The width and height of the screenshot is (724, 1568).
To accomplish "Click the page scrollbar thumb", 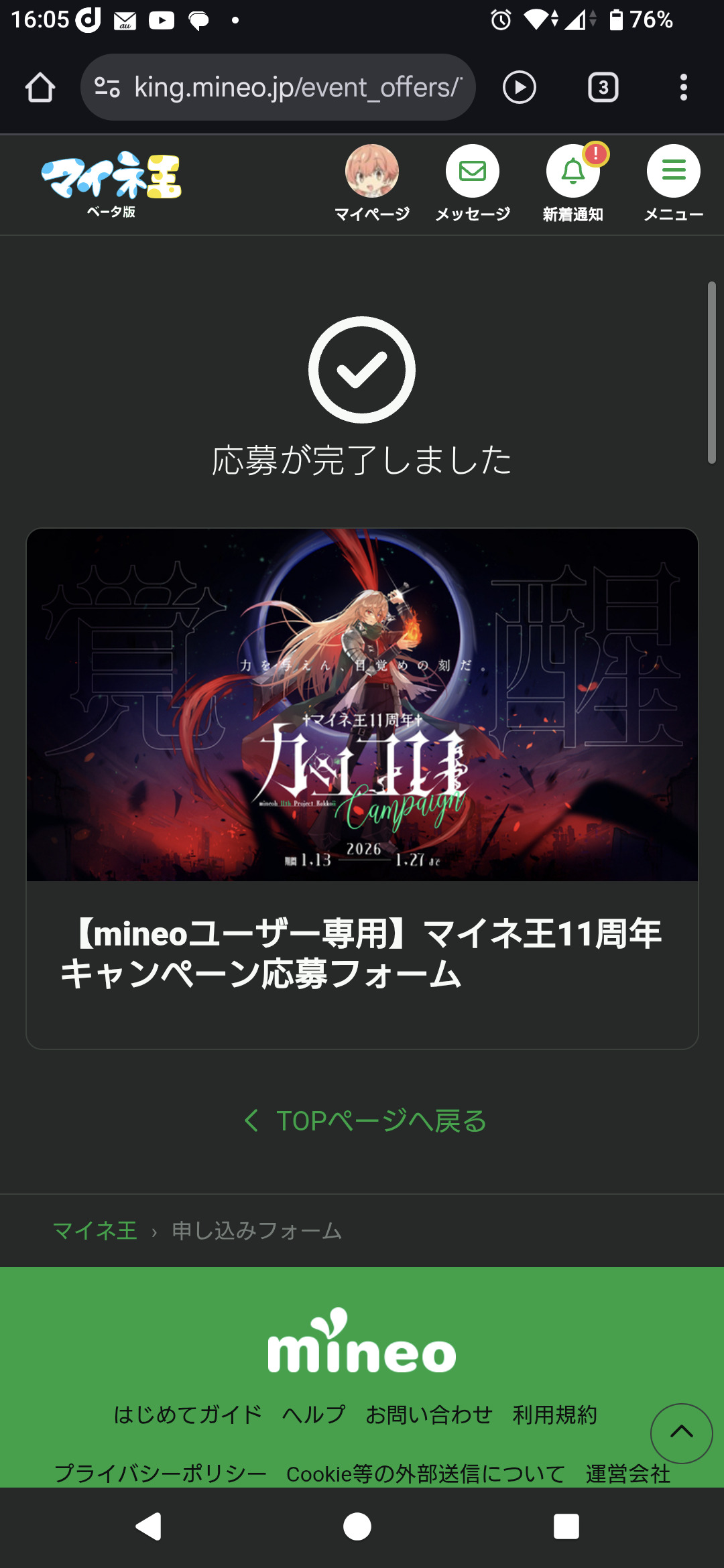I will click(x=712, y=373).
